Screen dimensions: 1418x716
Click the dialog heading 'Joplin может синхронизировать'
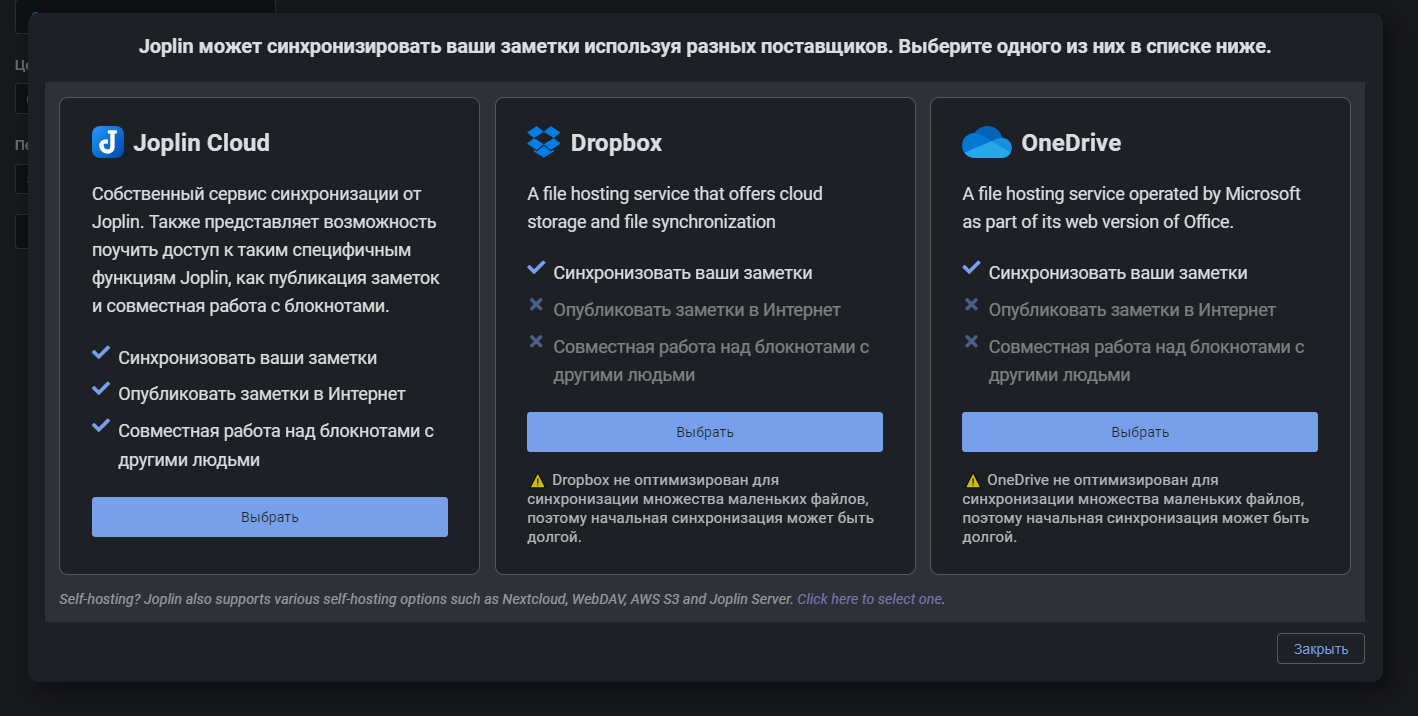(x=705, y=47)
